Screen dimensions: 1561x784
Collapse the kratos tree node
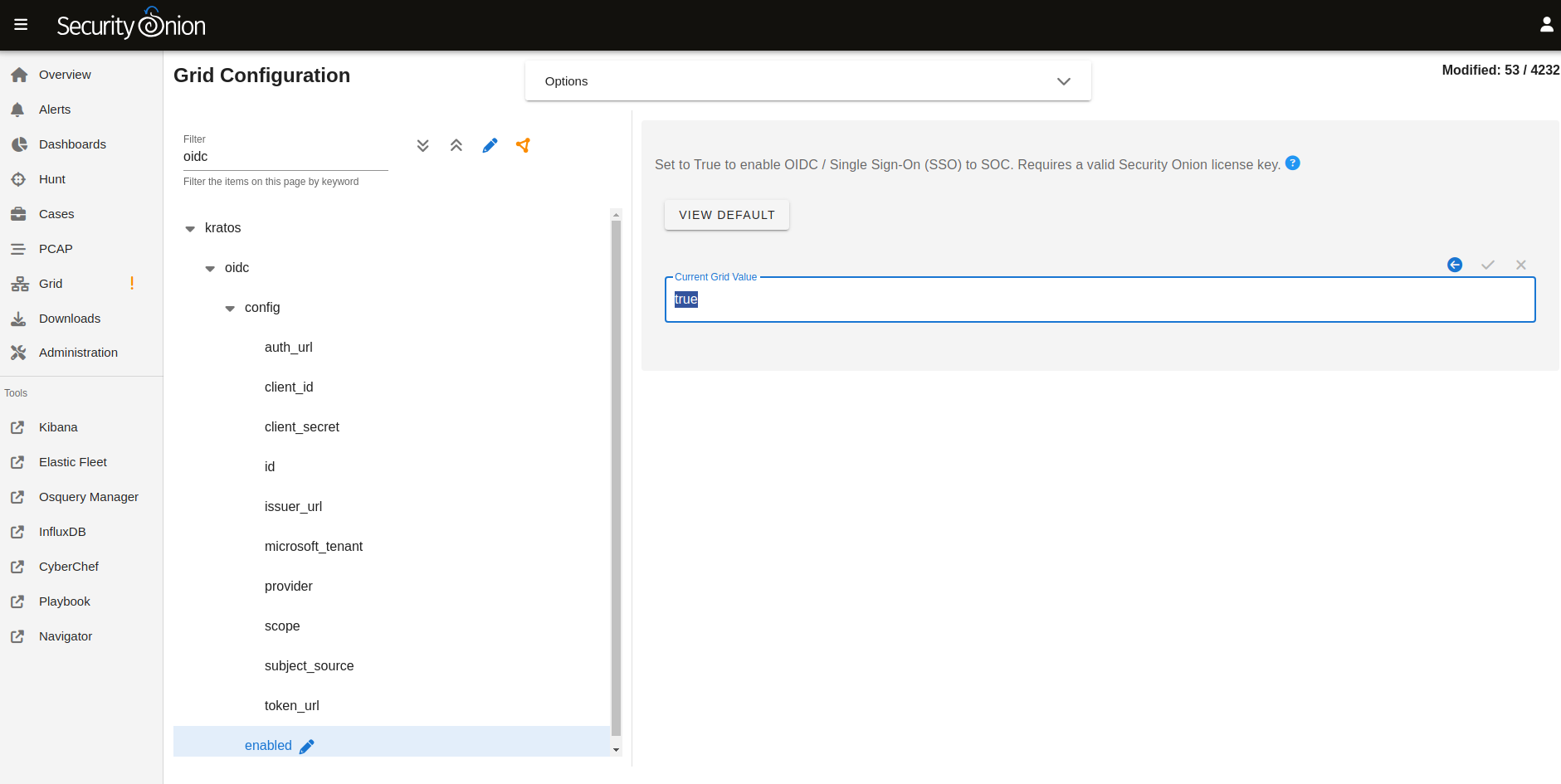pyautogui.click(x=190, y=228)
